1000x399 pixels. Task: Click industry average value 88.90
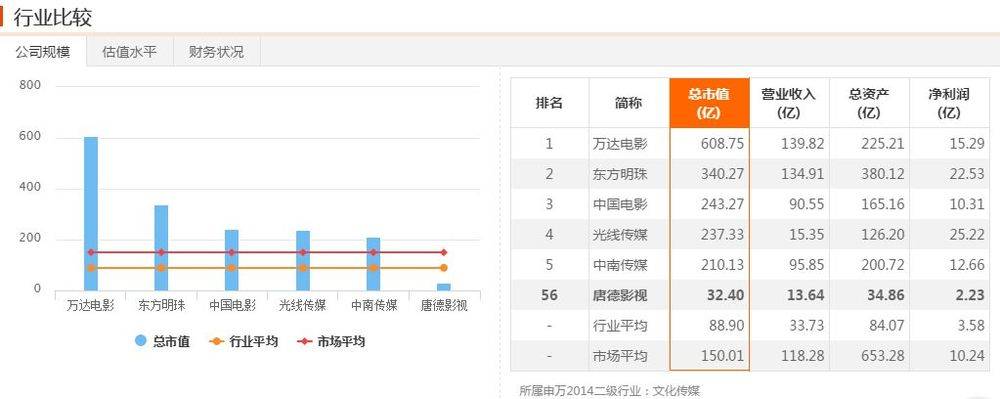tap(726, 326)
